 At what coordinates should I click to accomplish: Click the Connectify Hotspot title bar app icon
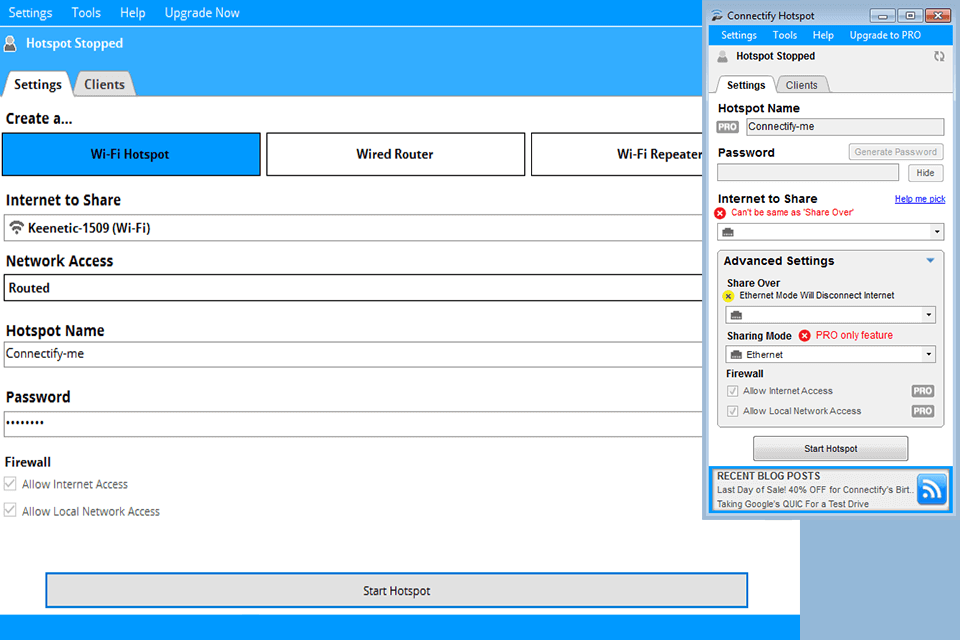717,15
